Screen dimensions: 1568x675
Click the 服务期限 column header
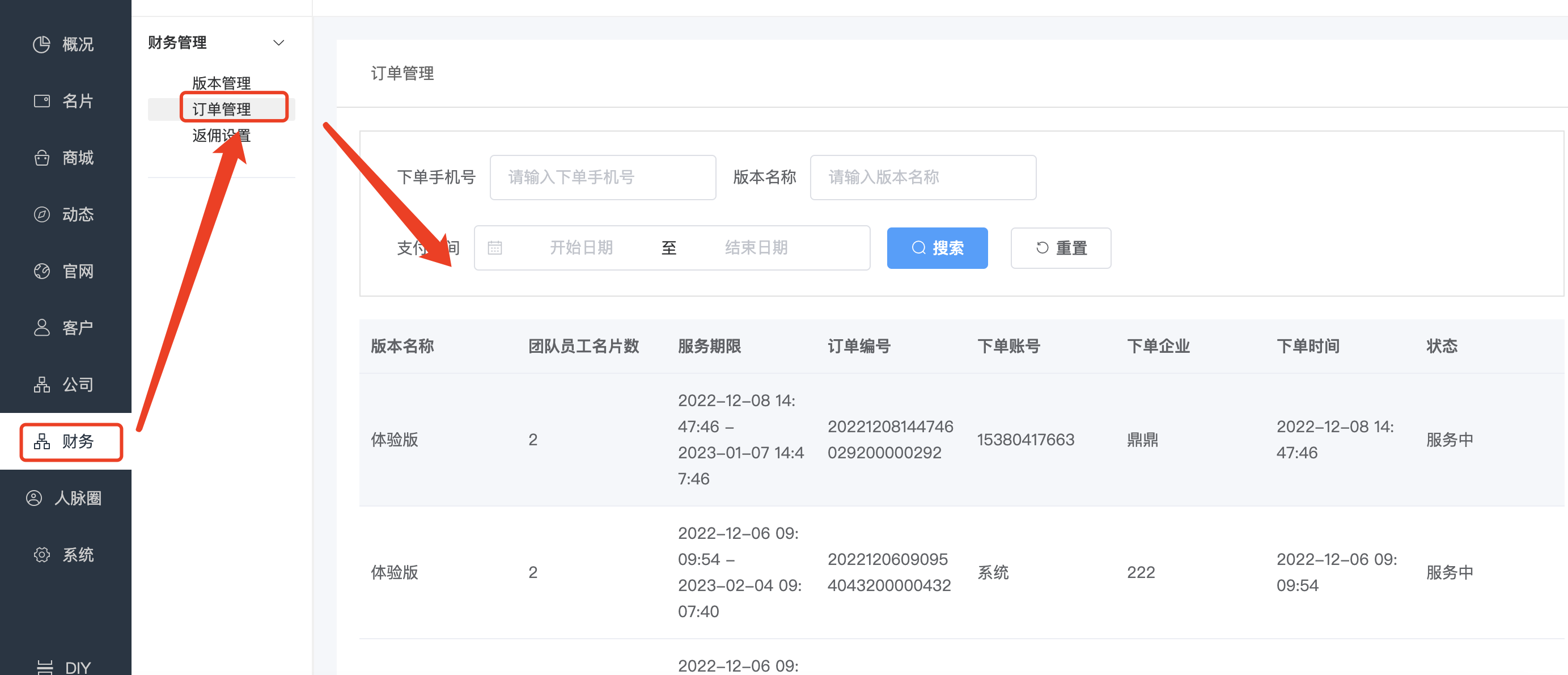click(709, 346)
